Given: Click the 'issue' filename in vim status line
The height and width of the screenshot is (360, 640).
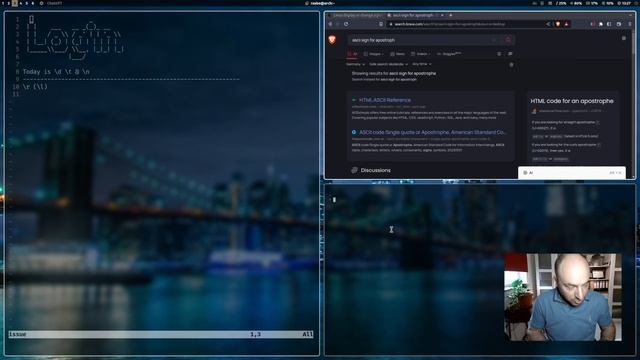Looking at the screenshot, I should (x=17, y=334).
